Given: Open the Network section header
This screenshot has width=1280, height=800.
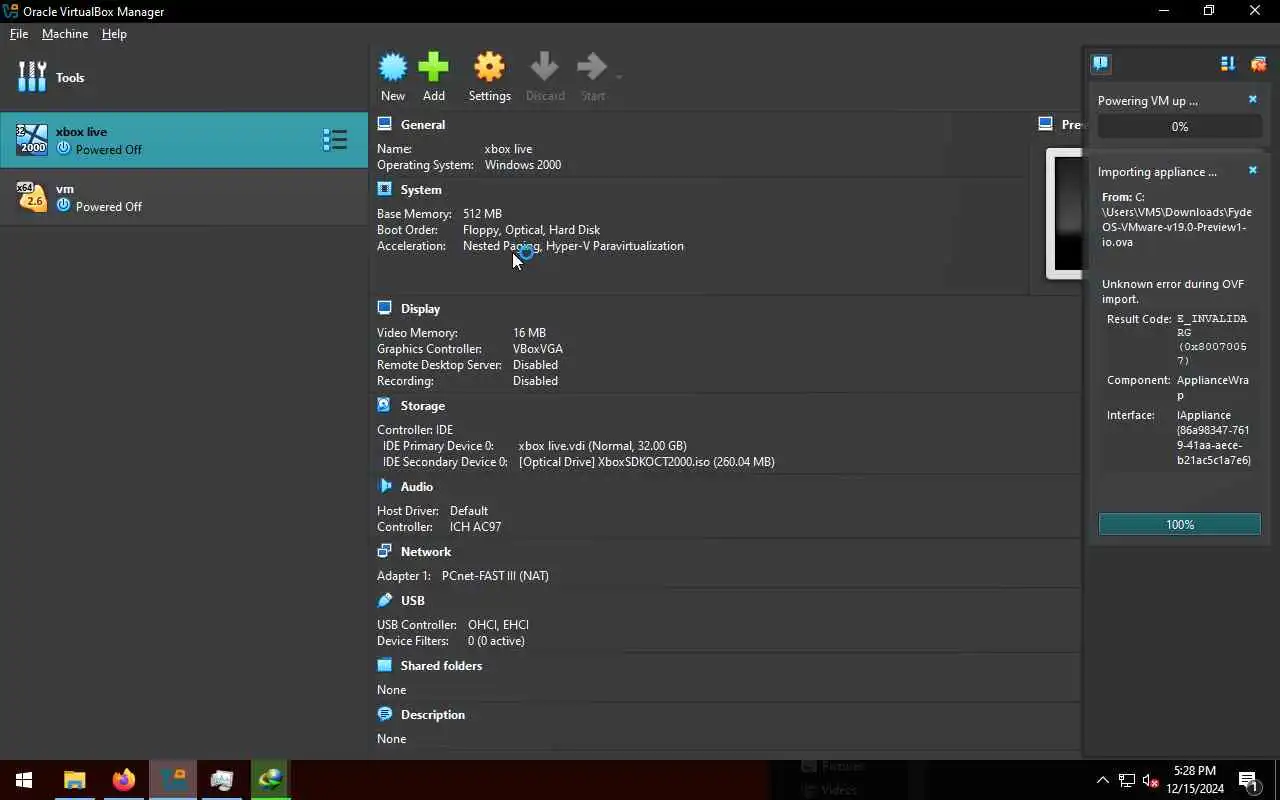Looking at the screenshot, I should point(426,552).
